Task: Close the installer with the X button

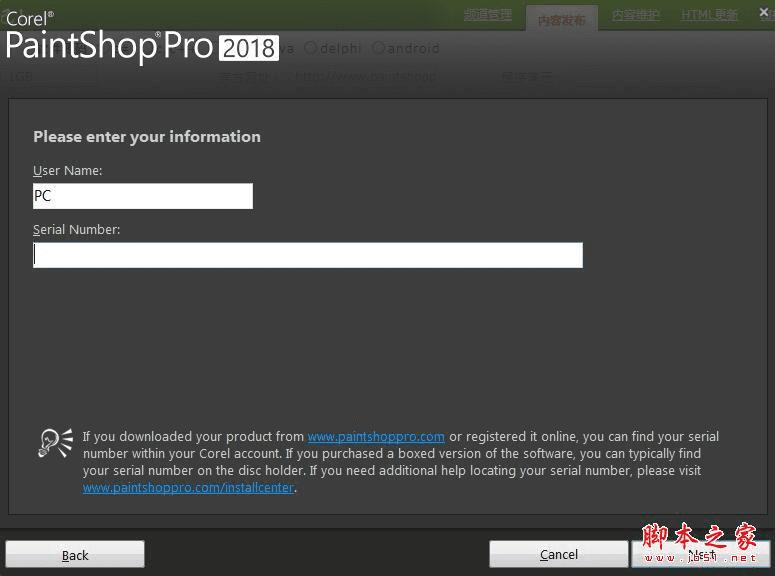Action: point(764,12)
